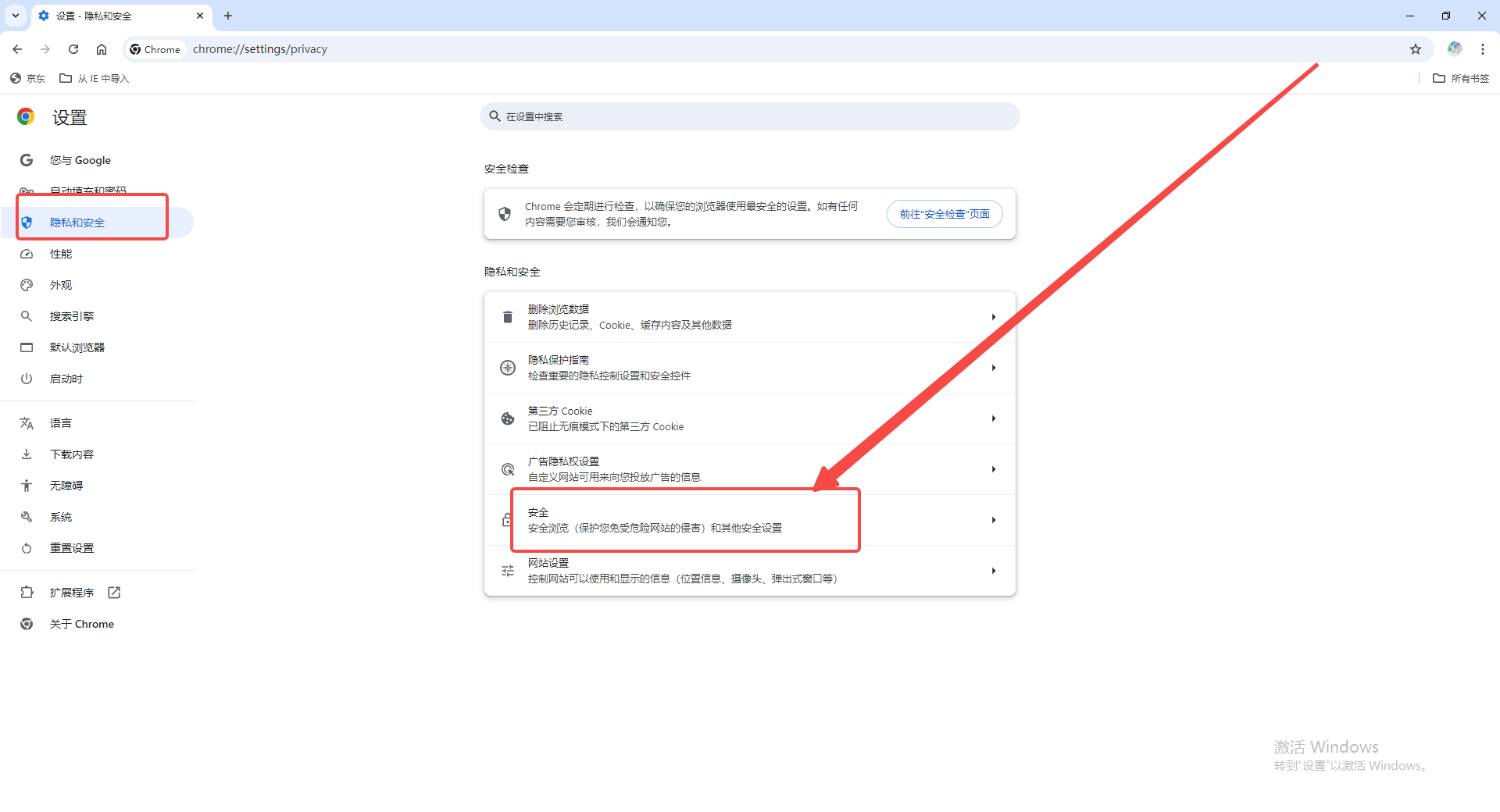
Task: Click the external link icon beside 扩展程序
Action: [x=114, y=593]
